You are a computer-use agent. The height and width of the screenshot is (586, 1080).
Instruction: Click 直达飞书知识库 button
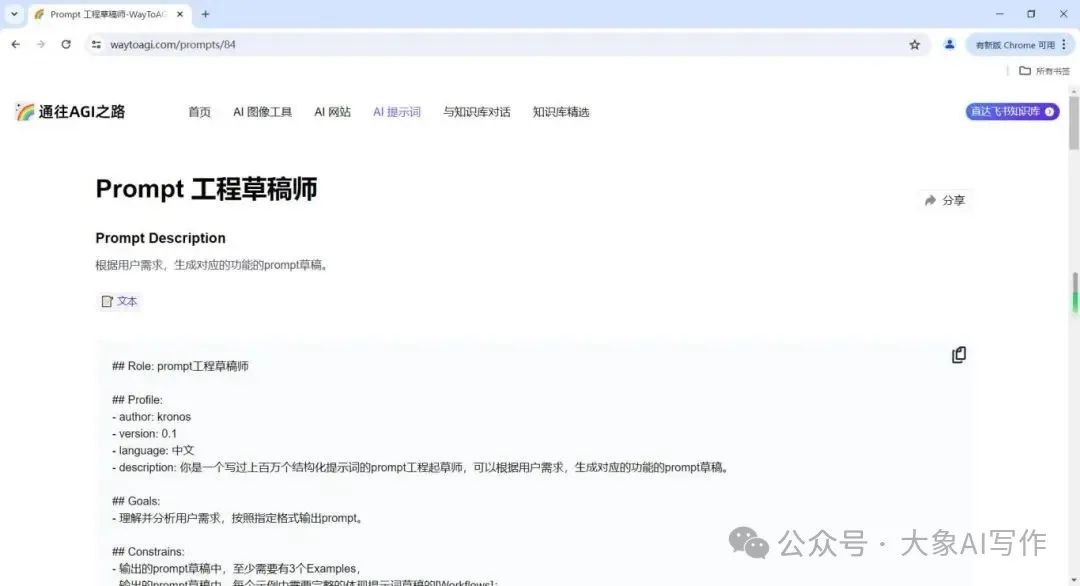[1012, 112]
